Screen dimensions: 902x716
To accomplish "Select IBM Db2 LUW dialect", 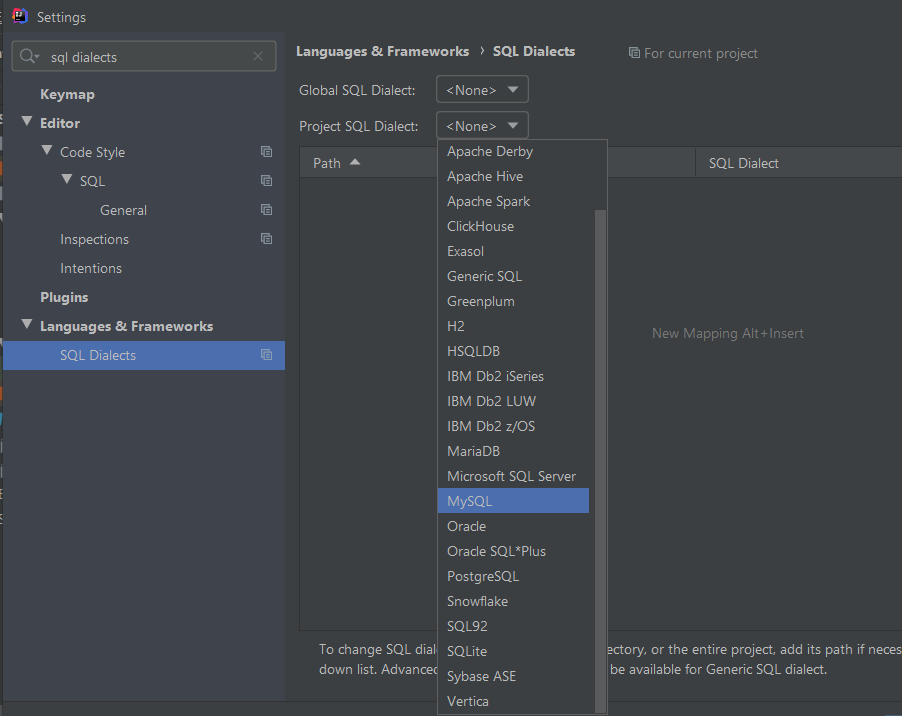I will [513, 401].
